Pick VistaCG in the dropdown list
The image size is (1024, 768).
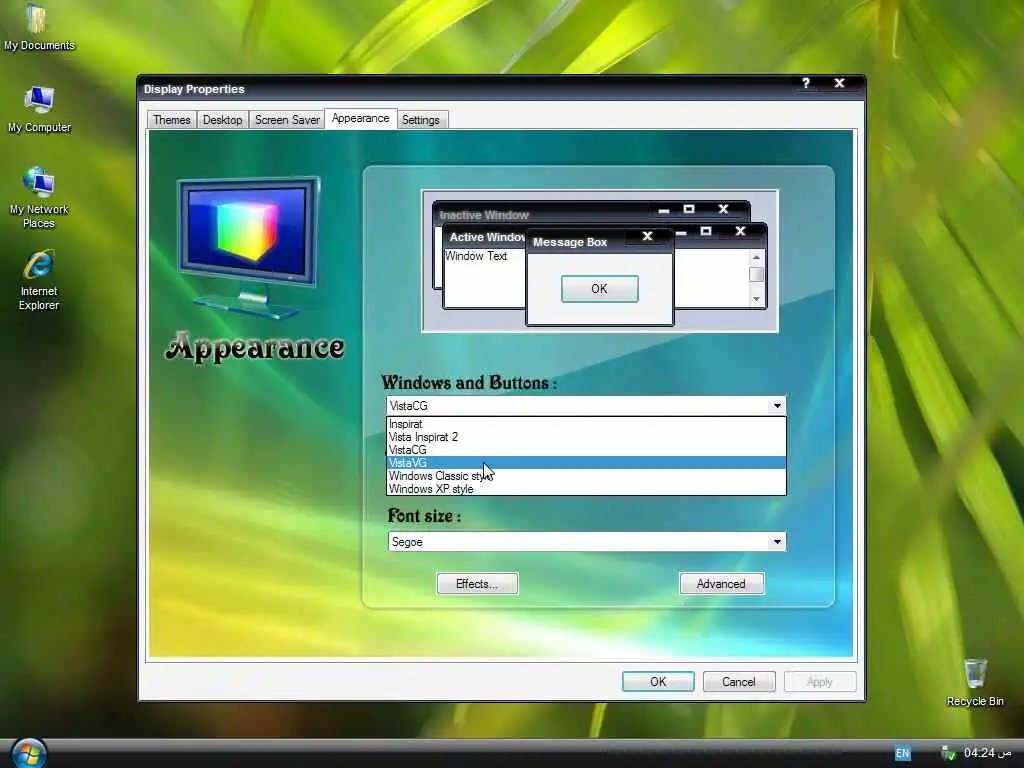(x=586, y=450)
